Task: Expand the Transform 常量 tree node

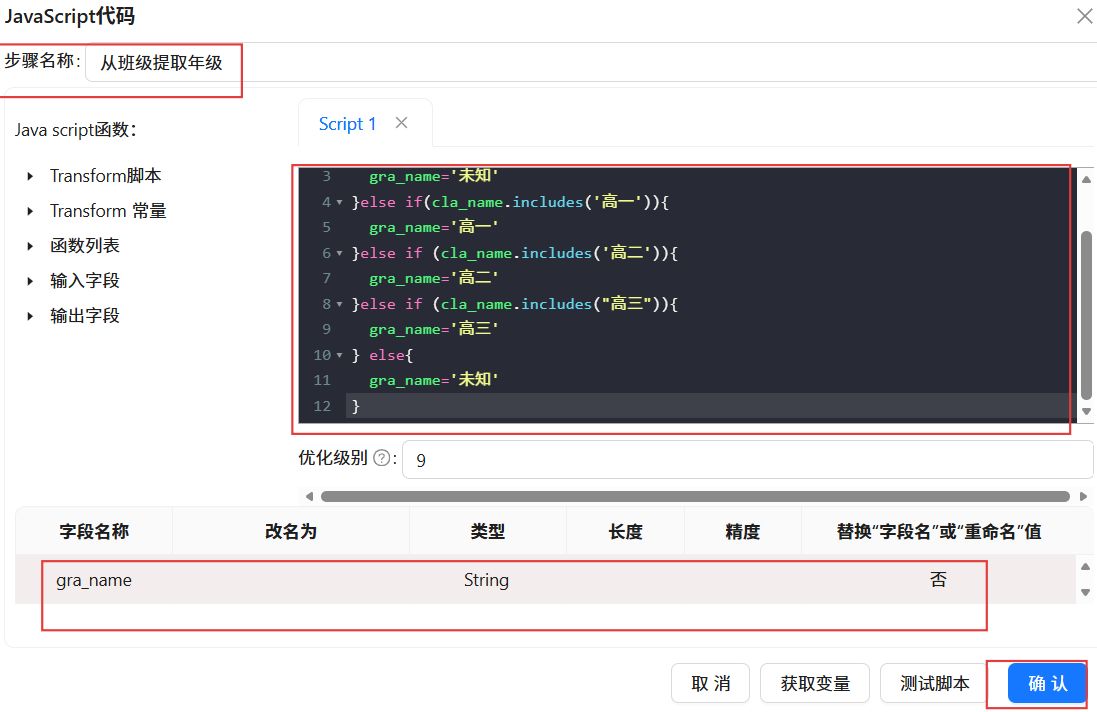Action: tap(30, 211)
